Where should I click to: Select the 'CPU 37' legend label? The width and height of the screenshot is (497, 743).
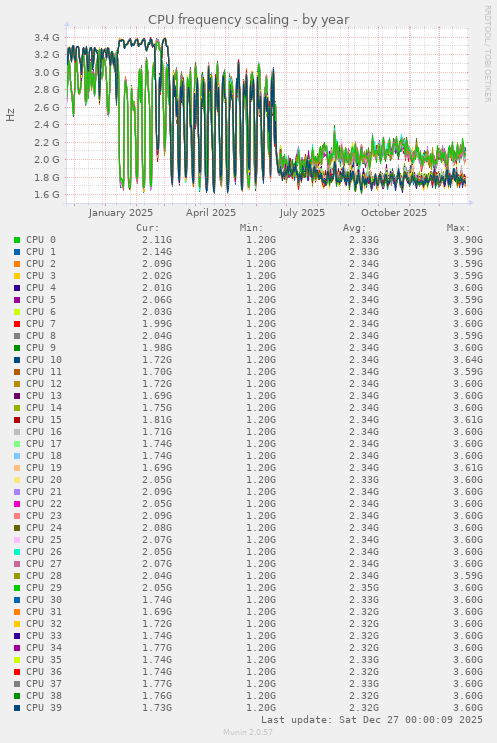click(44, 684)
